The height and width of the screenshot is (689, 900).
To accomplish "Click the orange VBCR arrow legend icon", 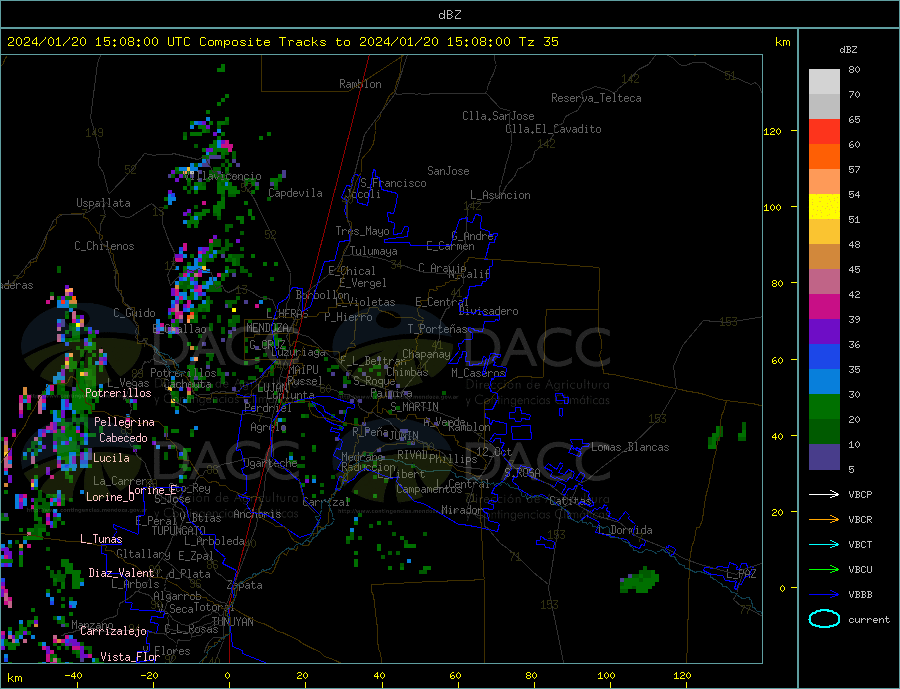I will [x=824, y=520].
